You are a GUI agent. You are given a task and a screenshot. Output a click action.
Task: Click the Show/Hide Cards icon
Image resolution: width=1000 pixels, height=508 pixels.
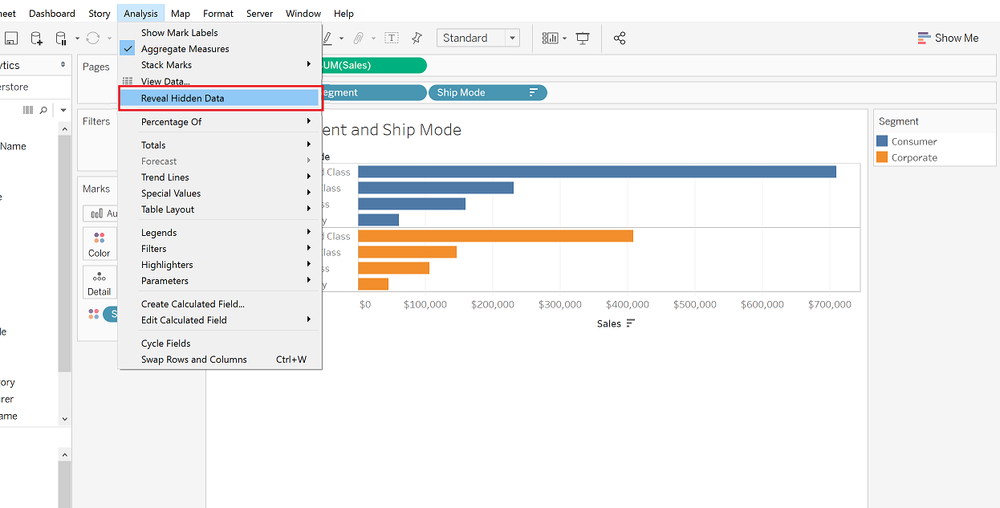point(550,38)
